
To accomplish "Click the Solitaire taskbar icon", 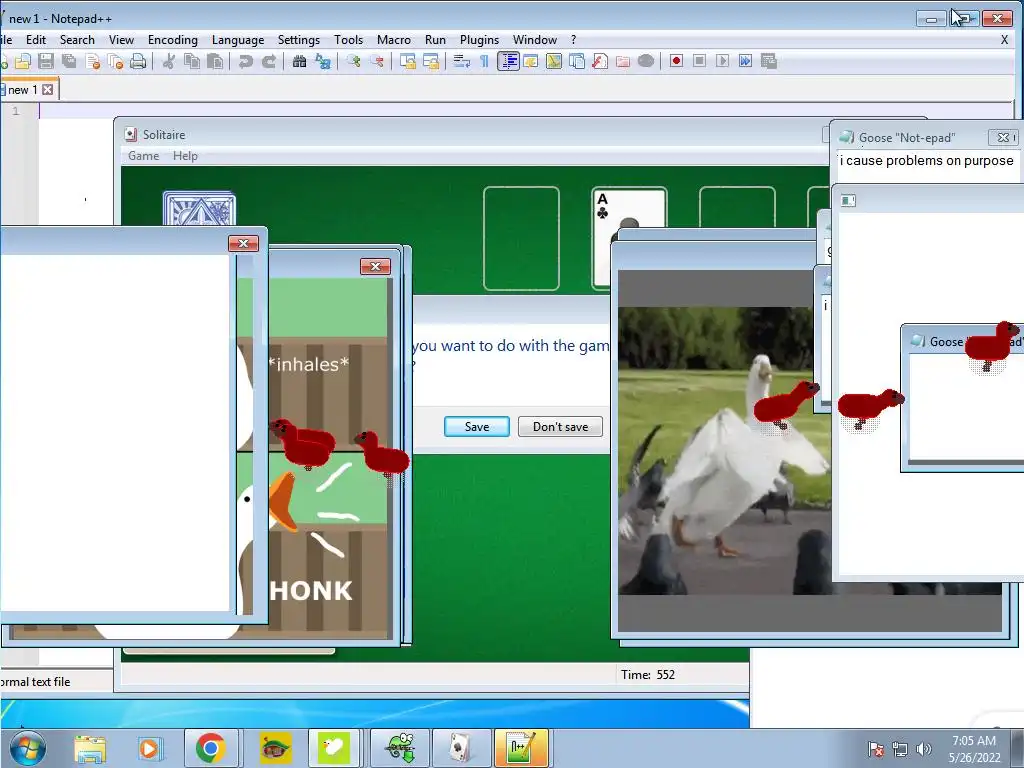I will point(461,748).
